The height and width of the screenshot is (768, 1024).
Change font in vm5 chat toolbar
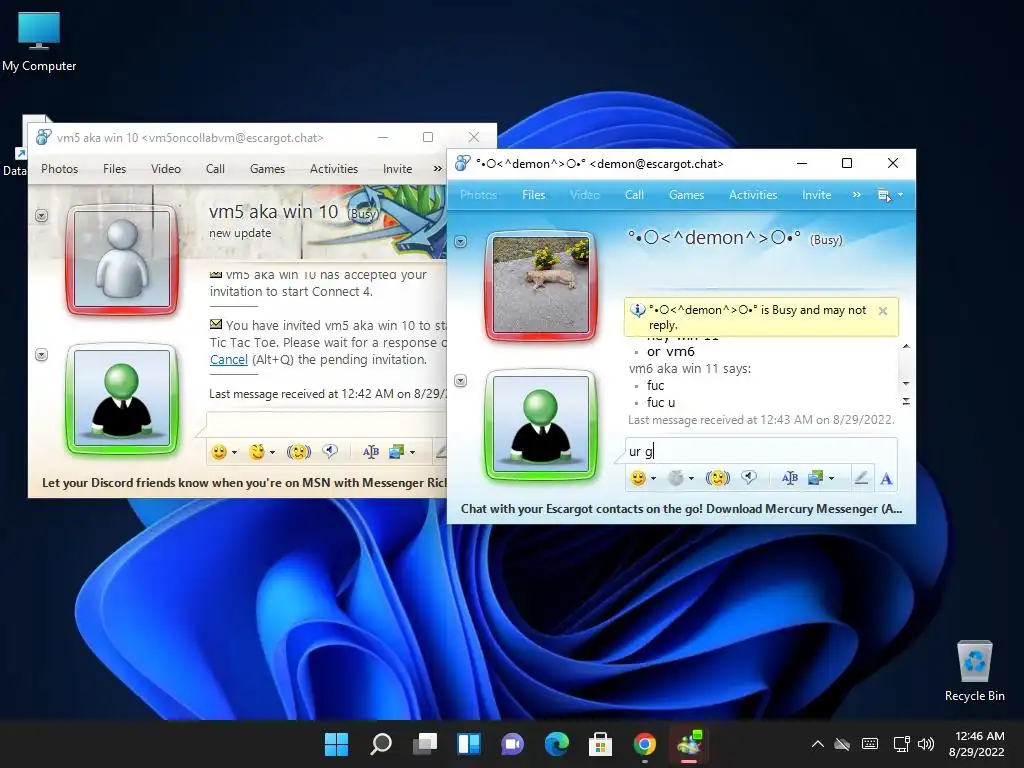click(x=371, y=452)
